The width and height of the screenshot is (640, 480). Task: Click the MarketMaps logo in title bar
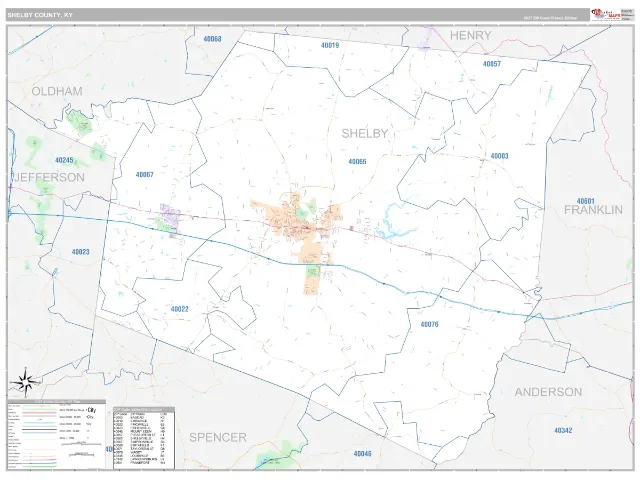point(607,14)
